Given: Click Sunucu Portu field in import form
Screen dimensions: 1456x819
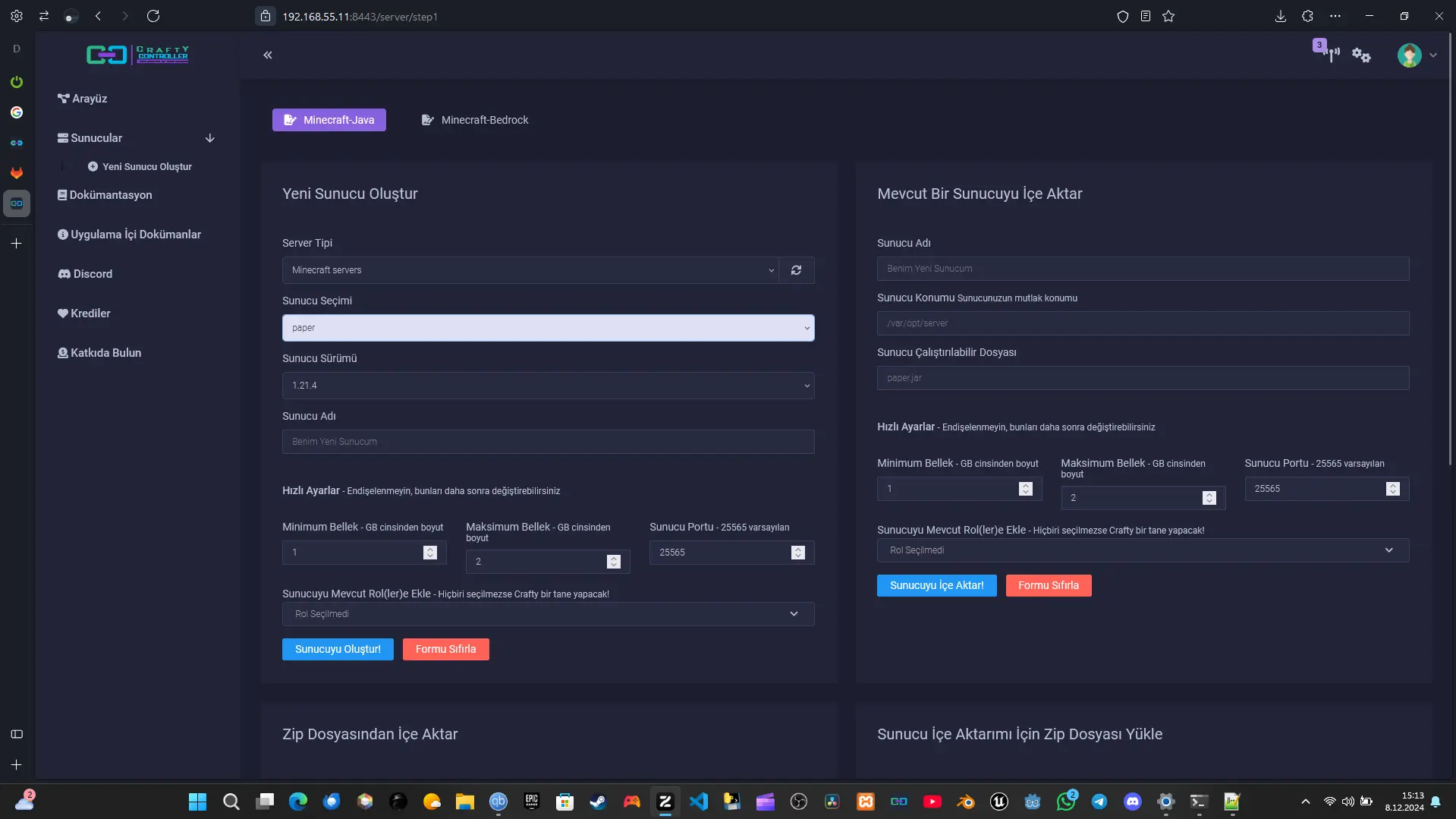Looking at the screenshot, I should coord(1326,489).
